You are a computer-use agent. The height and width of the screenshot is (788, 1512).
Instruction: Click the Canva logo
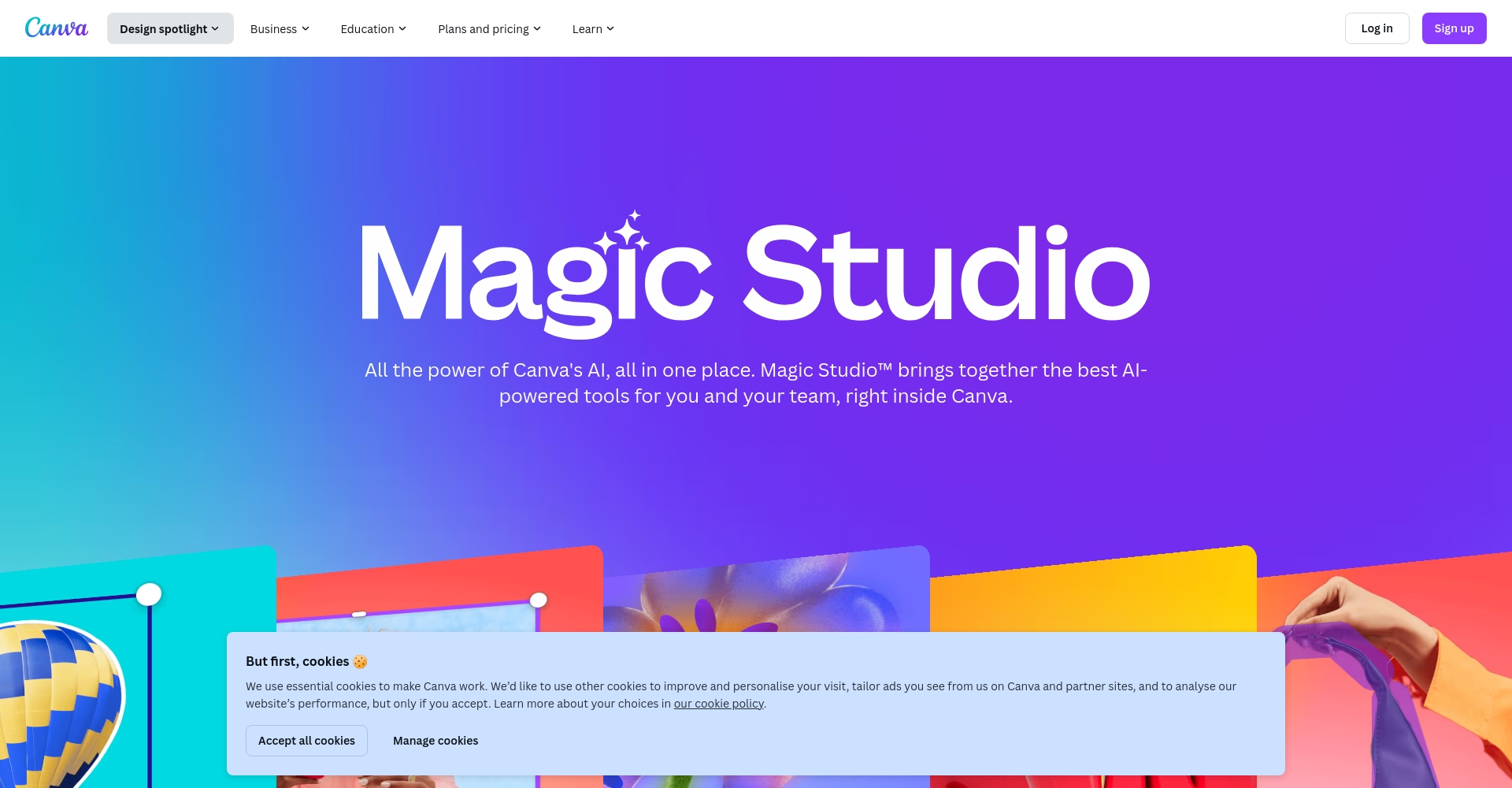56,28
